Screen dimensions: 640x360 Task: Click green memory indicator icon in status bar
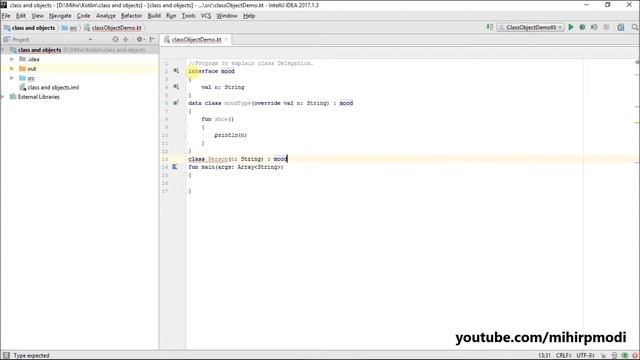tap(625, 356)
